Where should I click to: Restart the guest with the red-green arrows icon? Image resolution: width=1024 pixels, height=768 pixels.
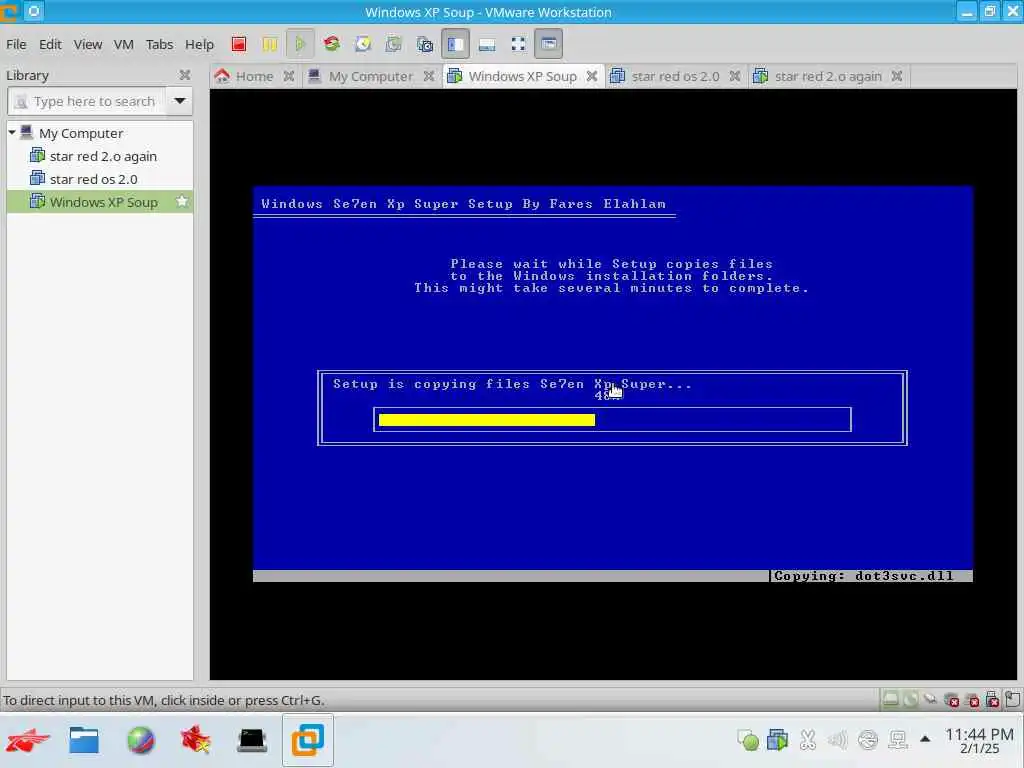pyautogui.click(x=332, y=44)
